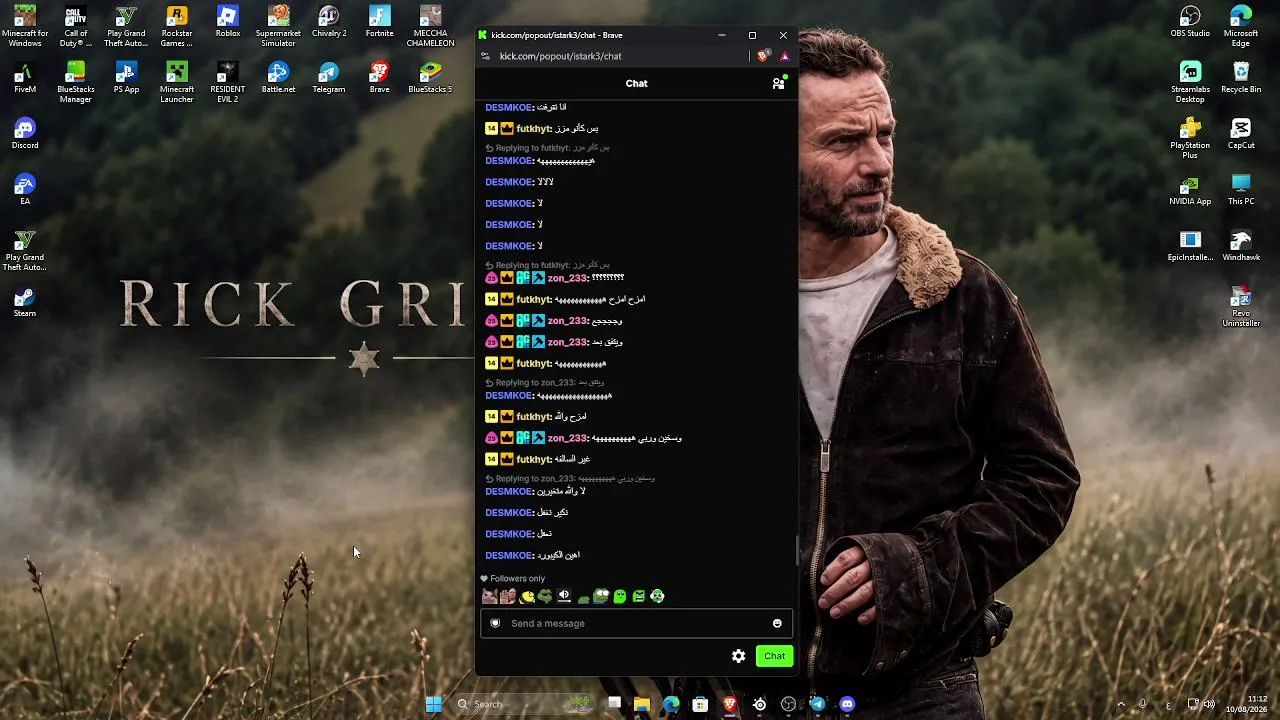Viewport: 1280px width, 720px height.
Task: Click the 'Followers only' notice
Action: [x=512, y=578]
